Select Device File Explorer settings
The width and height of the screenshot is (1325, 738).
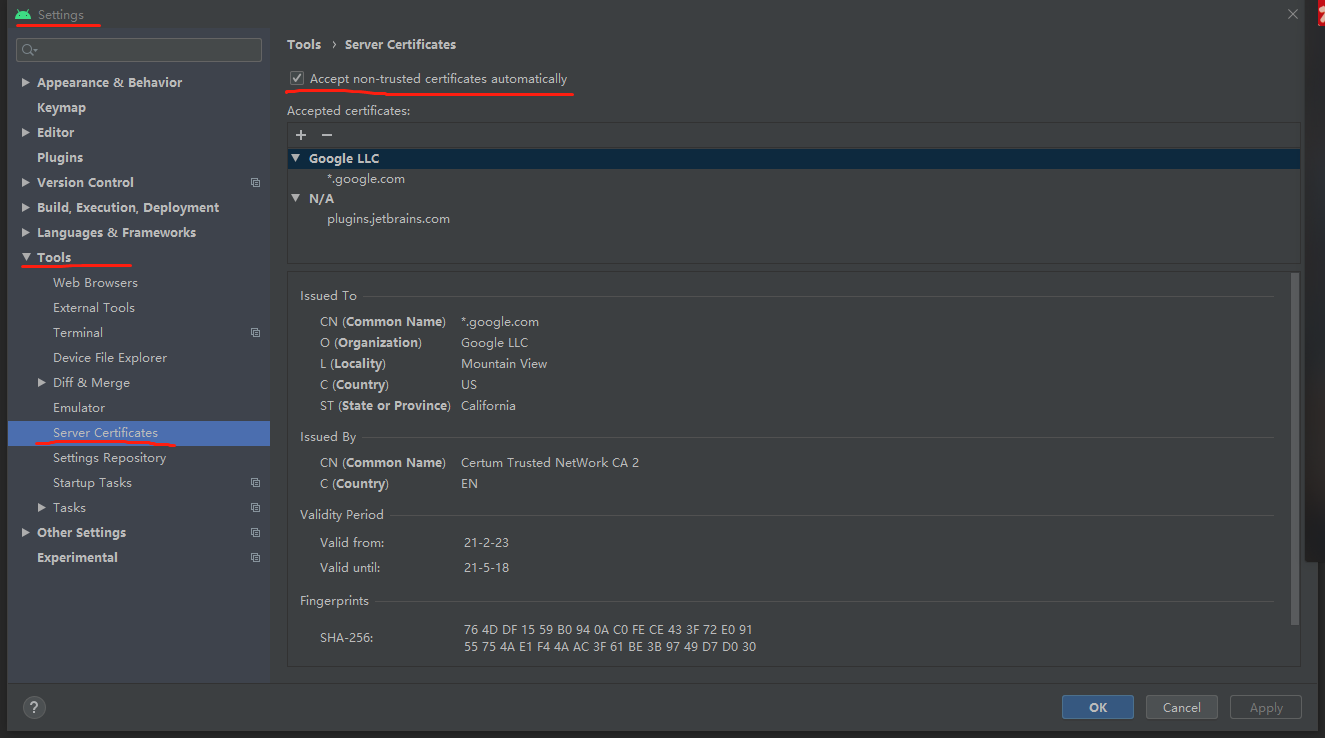click(x=110, y=358)
